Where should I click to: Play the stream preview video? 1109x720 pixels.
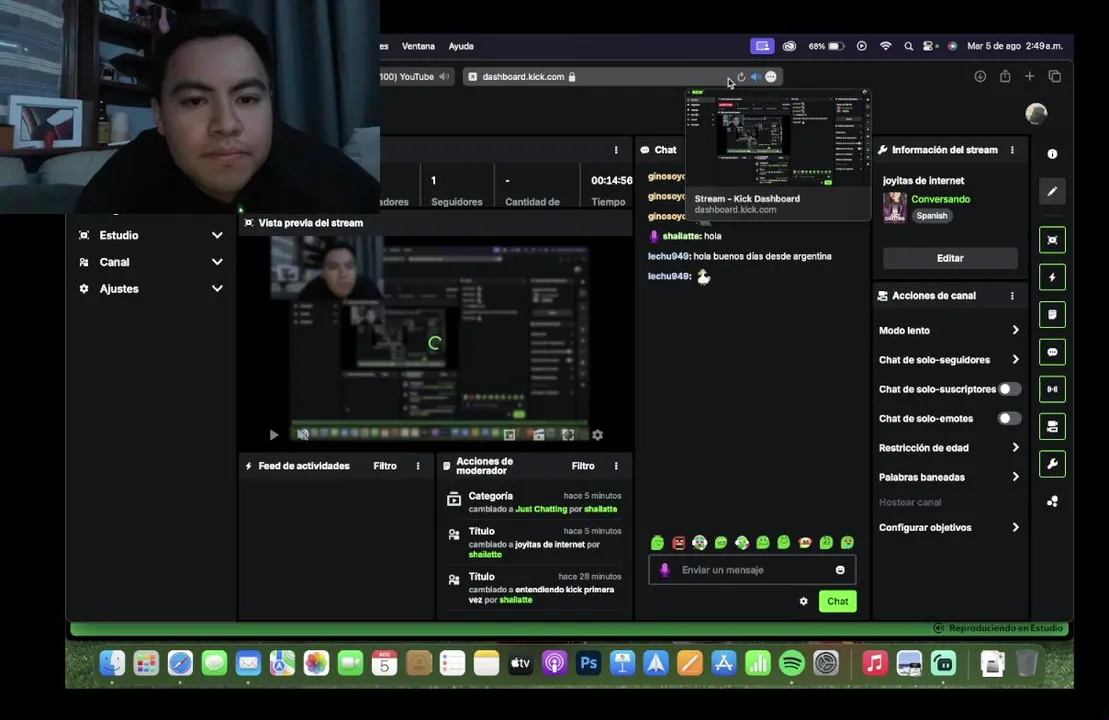(x=274, y=435)
